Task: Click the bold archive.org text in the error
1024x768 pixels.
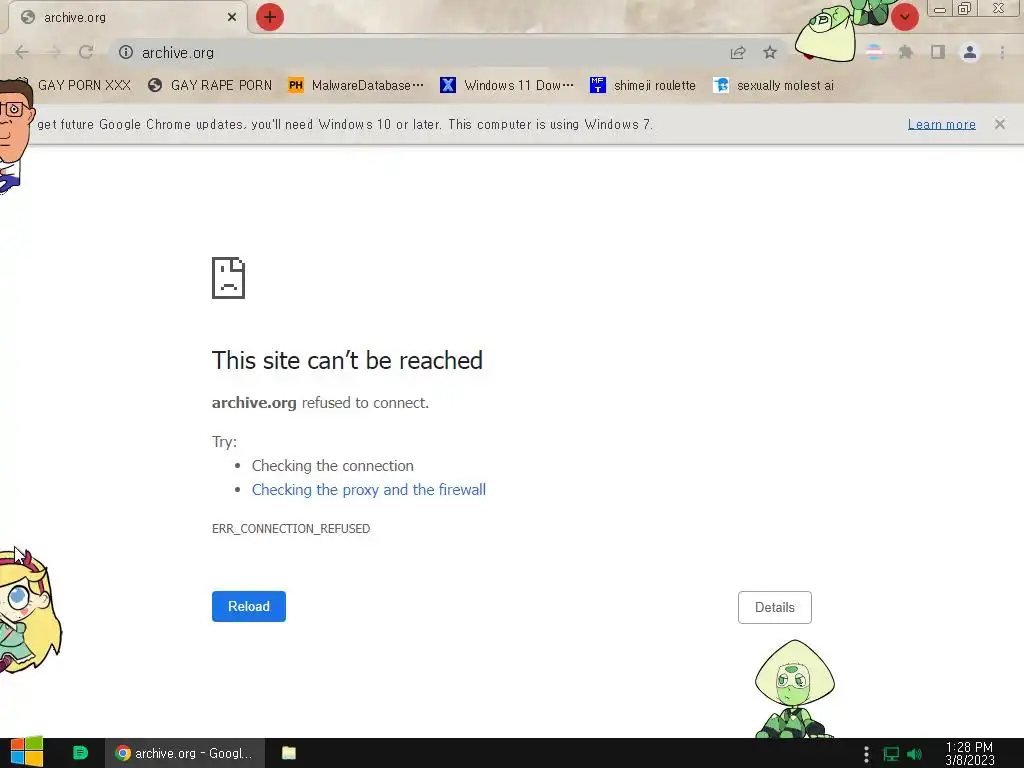Action: pyautogui.click(x=254, y=403)
